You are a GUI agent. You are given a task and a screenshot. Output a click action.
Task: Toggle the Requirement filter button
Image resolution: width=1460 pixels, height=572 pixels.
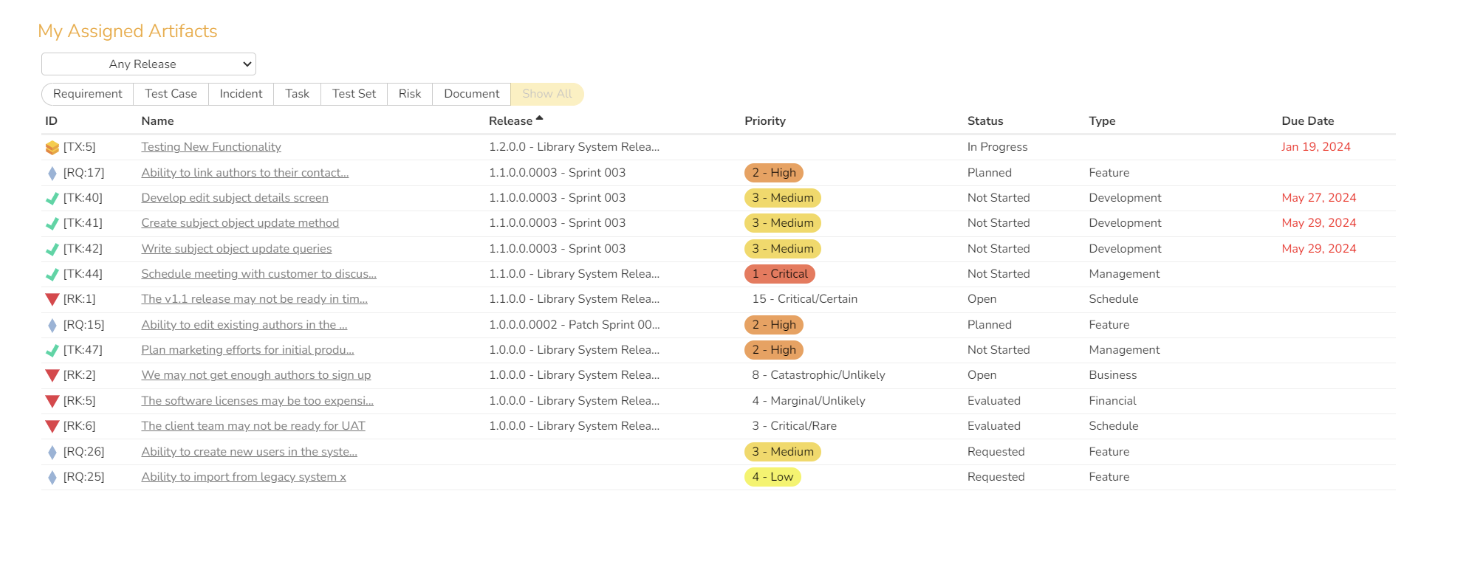[x=88, y=94]
